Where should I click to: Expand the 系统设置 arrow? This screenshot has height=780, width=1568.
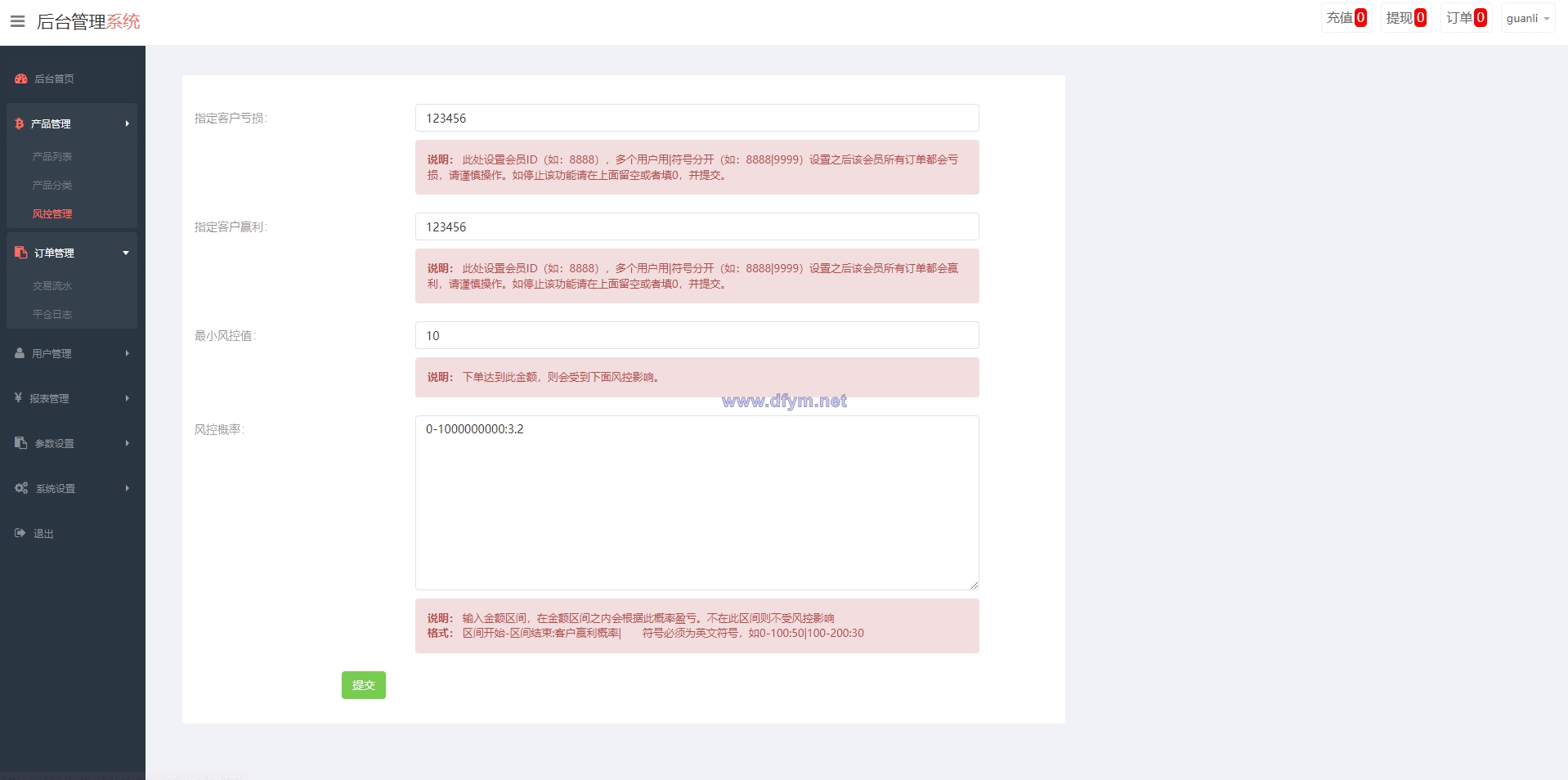click(127, 488)
